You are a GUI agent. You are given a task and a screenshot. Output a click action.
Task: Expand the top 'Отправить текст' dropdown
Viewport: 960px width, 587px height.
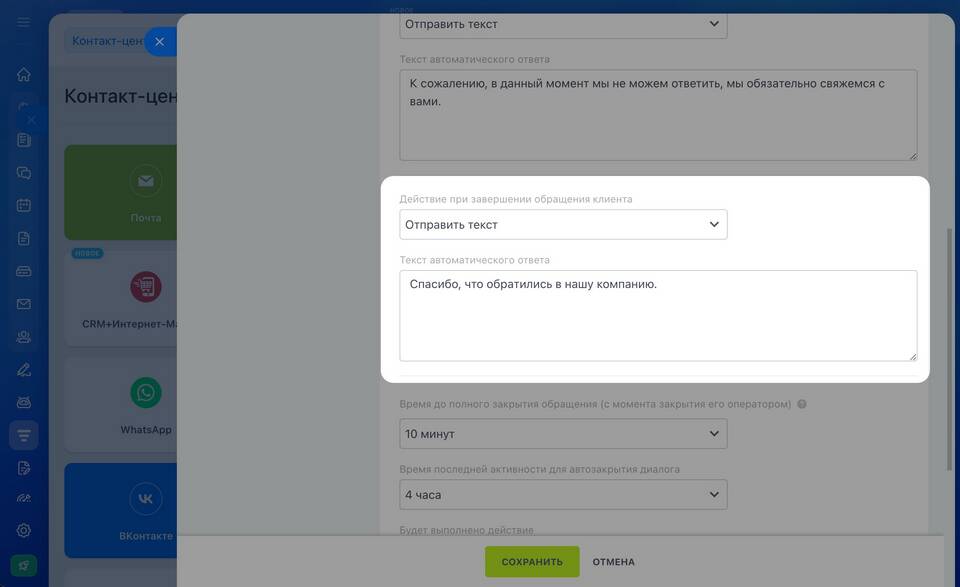tap(563, 24)
